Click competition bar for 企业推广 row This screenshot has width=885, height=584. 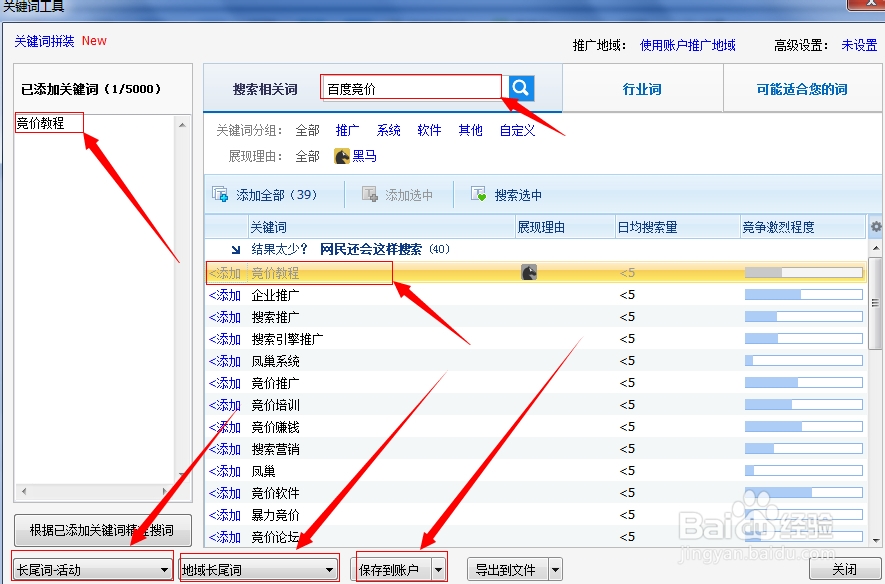click(x=804, y=295)
